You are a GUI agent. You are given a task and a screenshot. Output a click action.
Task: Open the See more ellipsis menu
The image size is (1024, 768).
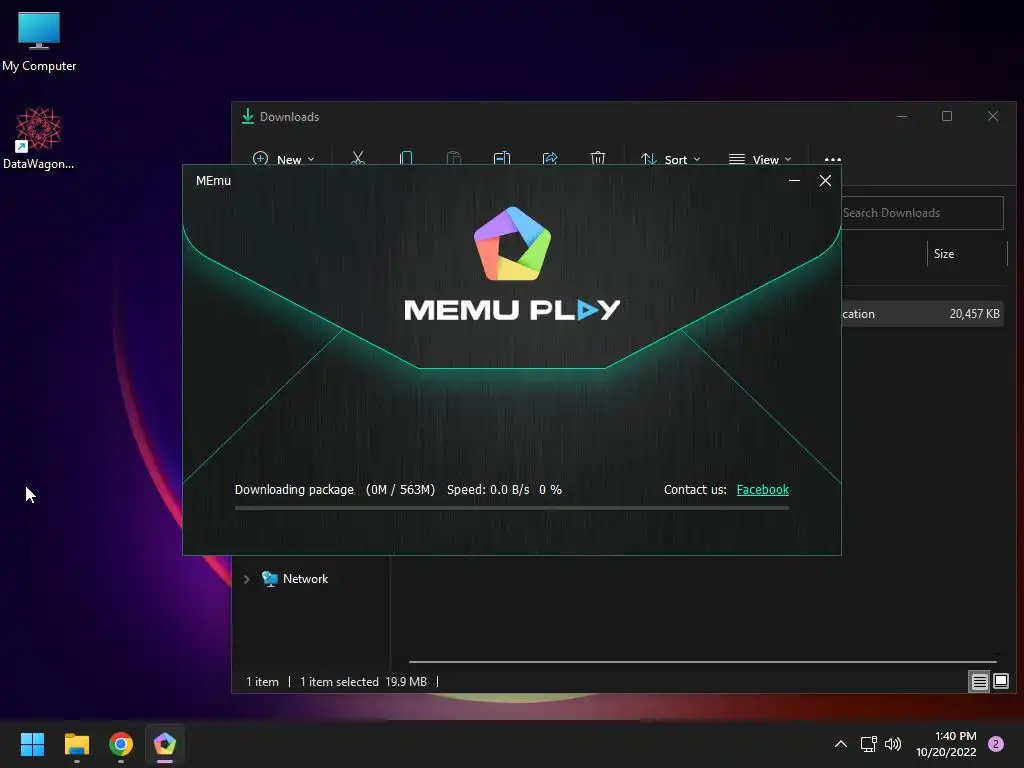click(x=833, y=159)
